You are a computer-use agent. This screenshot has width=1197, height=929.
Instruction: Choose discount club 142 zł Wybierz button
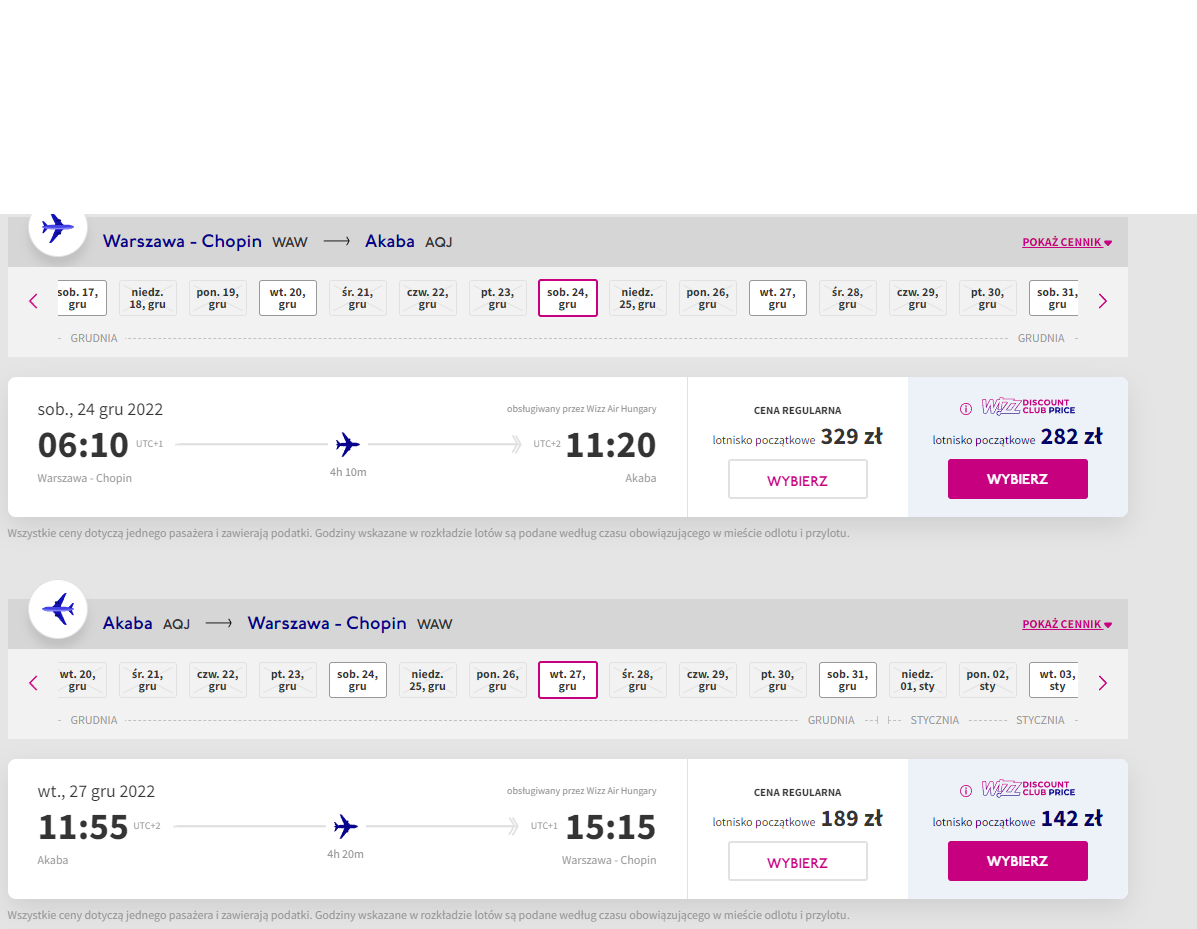1018,860
